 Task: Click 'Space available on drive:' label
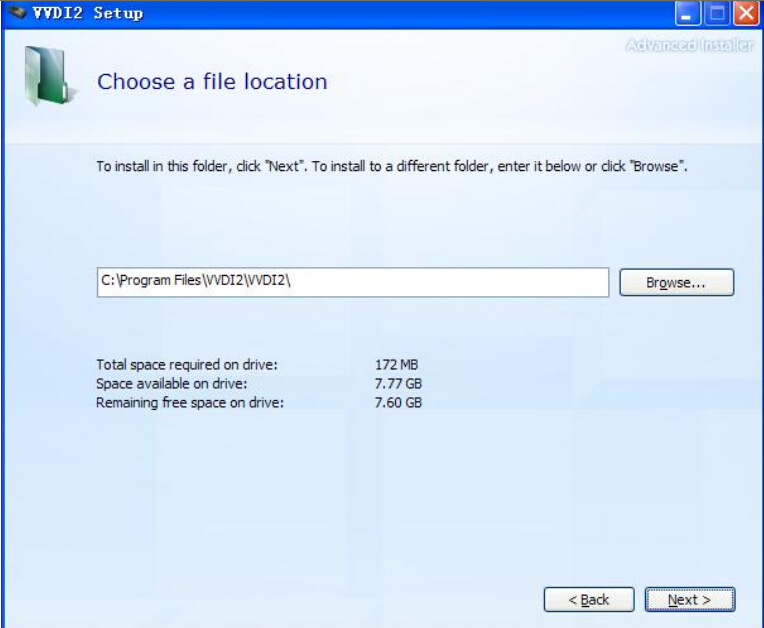click(172, 383)
